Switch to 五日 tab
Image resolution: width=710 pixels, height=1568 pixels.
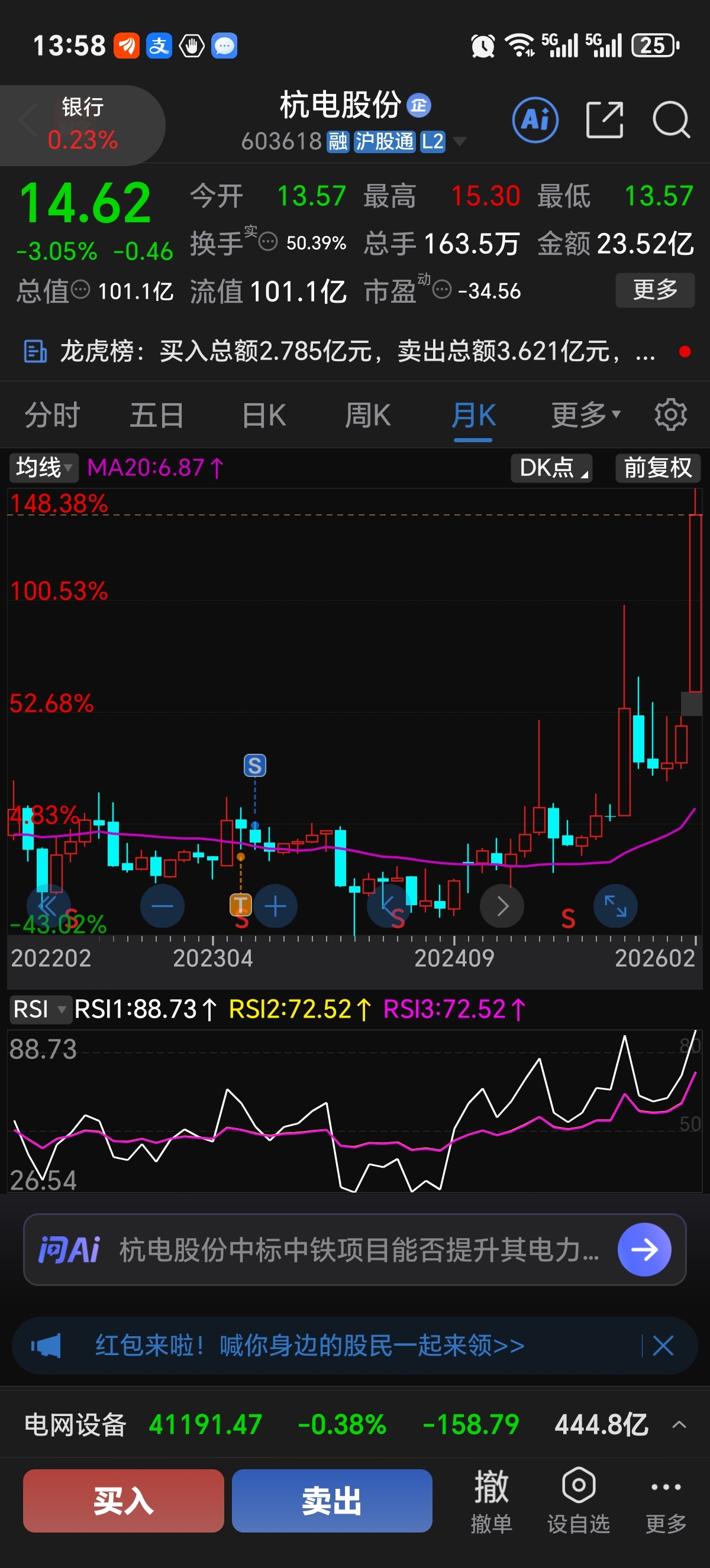click(x=156, y=415)
